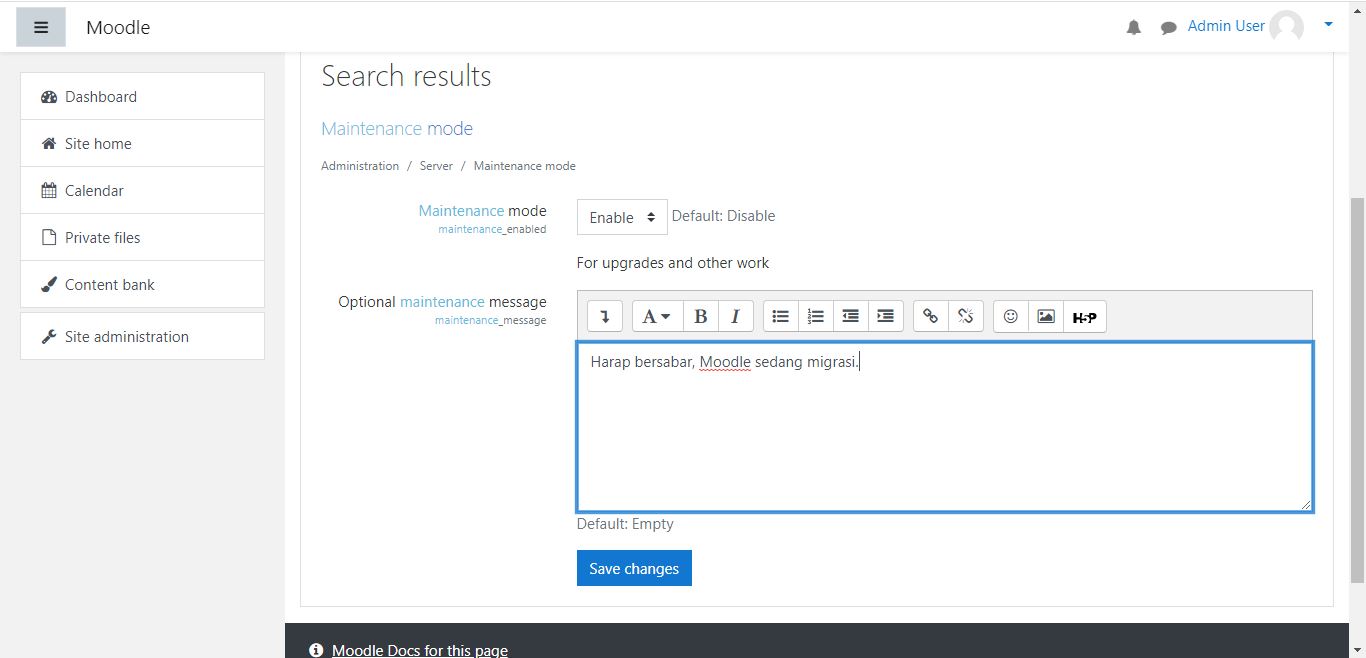Click the Bold formatting button
The width and height of the screenshot is (1366, 658).
[700, 316]
